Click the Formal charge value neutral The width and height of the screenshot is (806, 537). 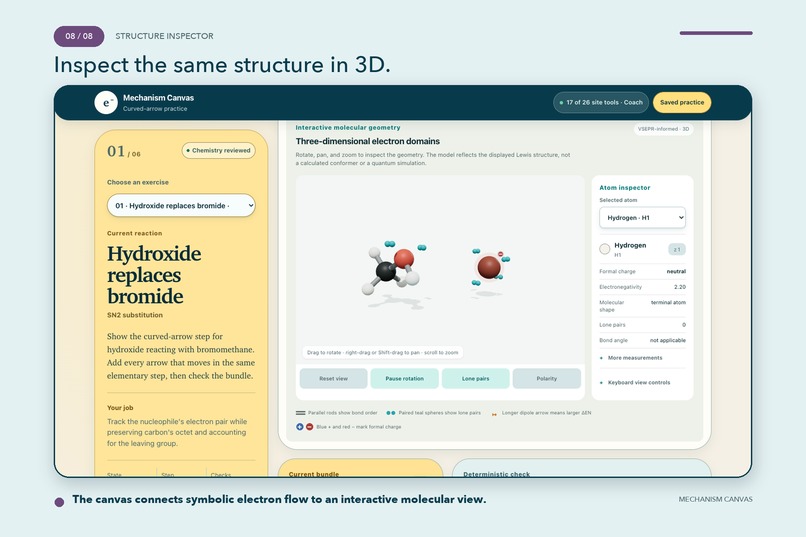[676, 271]
